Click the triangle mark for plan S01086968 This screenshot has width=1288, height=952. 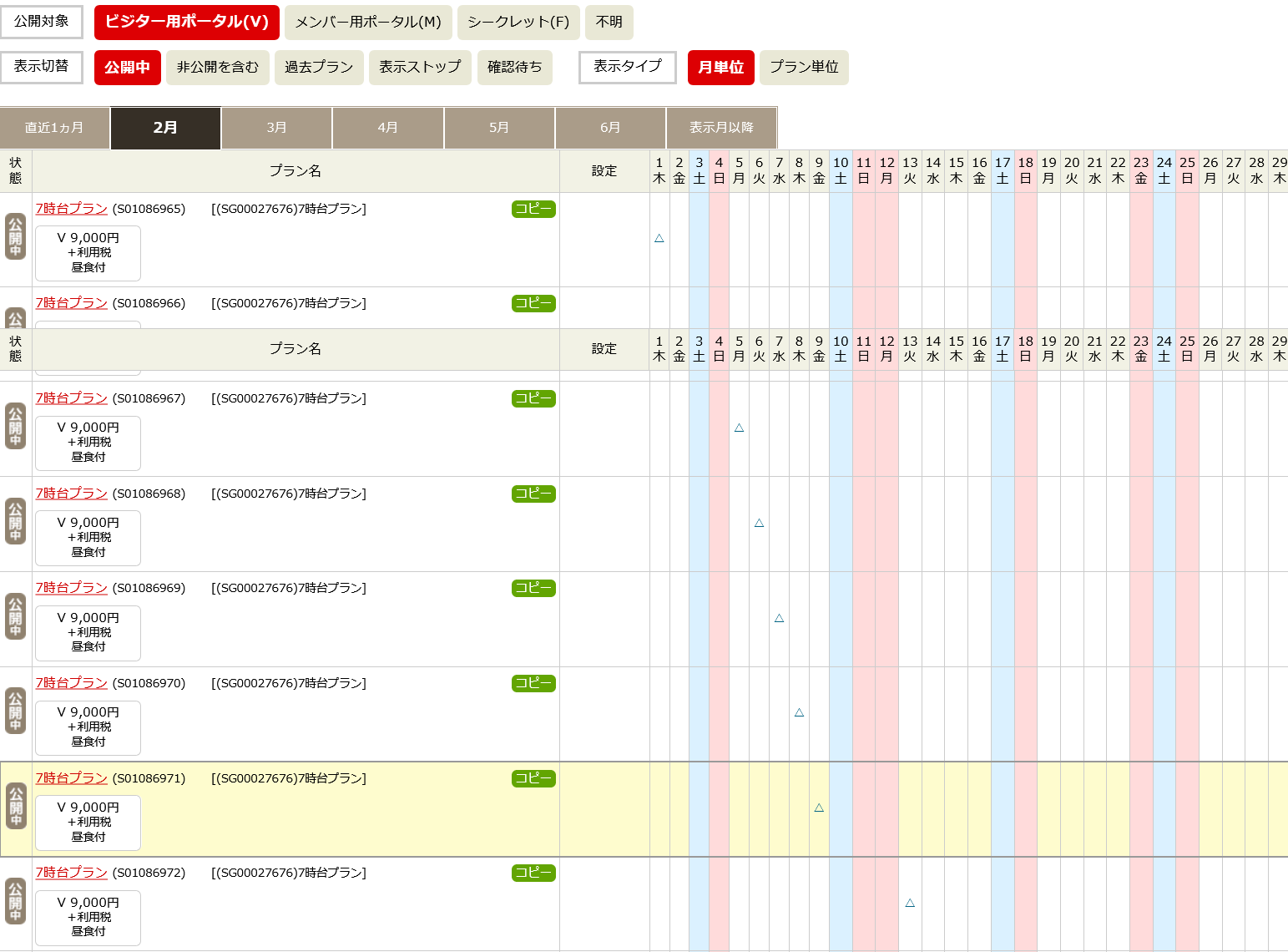click(x=759, y=523)
